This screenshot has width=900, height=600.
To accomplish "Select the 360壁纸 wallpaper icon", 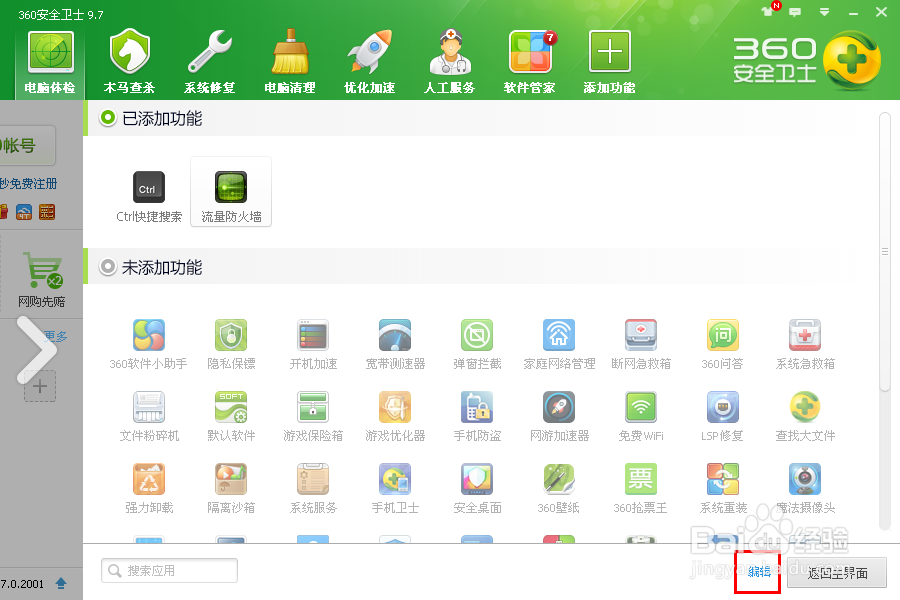I will coord(558,479).
